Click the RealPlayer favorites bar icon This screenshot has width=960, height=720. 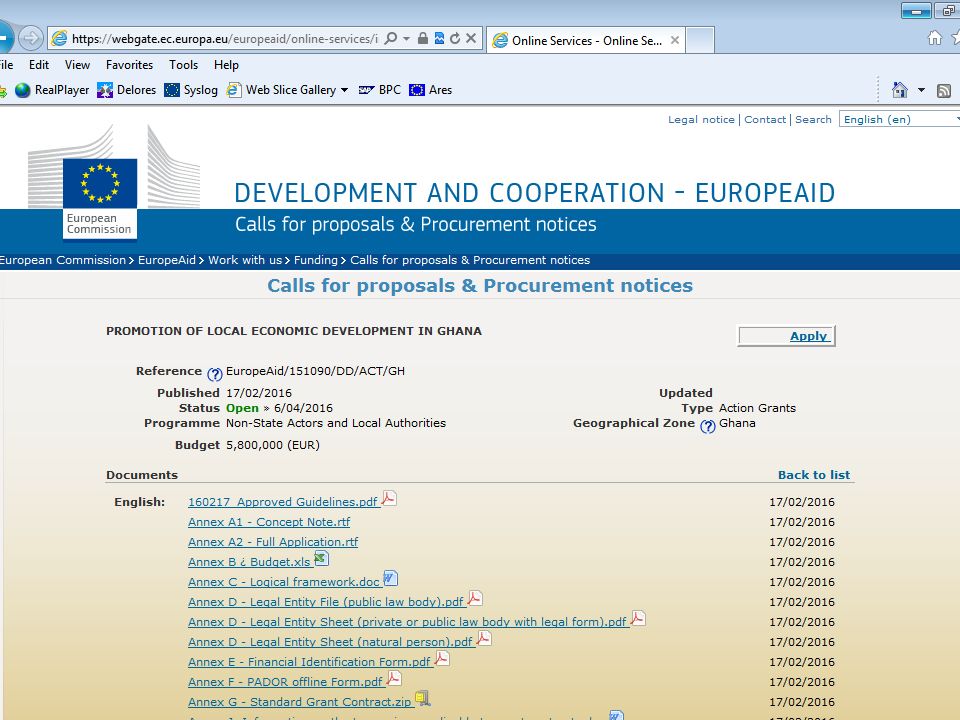tap(23, 90)
